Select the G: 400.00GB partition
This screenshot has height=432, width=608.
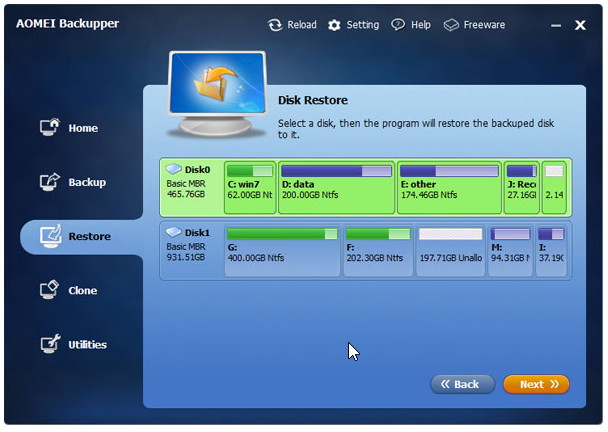point(282,251)
